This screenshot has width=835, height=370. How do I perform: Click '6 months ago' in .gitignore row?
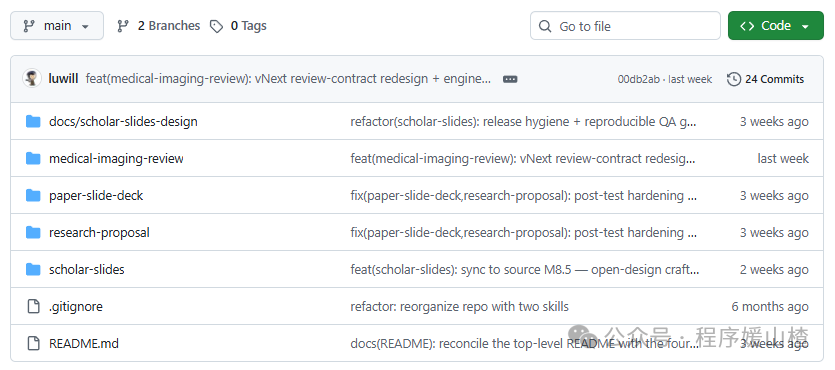[770, 307]
